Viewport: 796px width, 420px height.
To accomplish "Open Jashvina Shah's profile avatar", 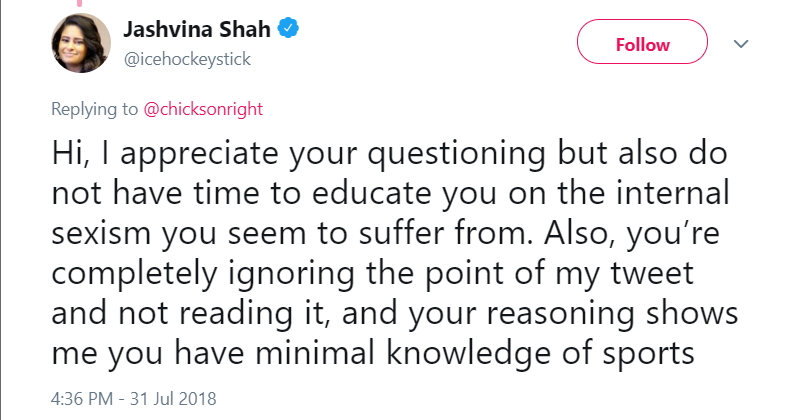I will tap(81, 43).
